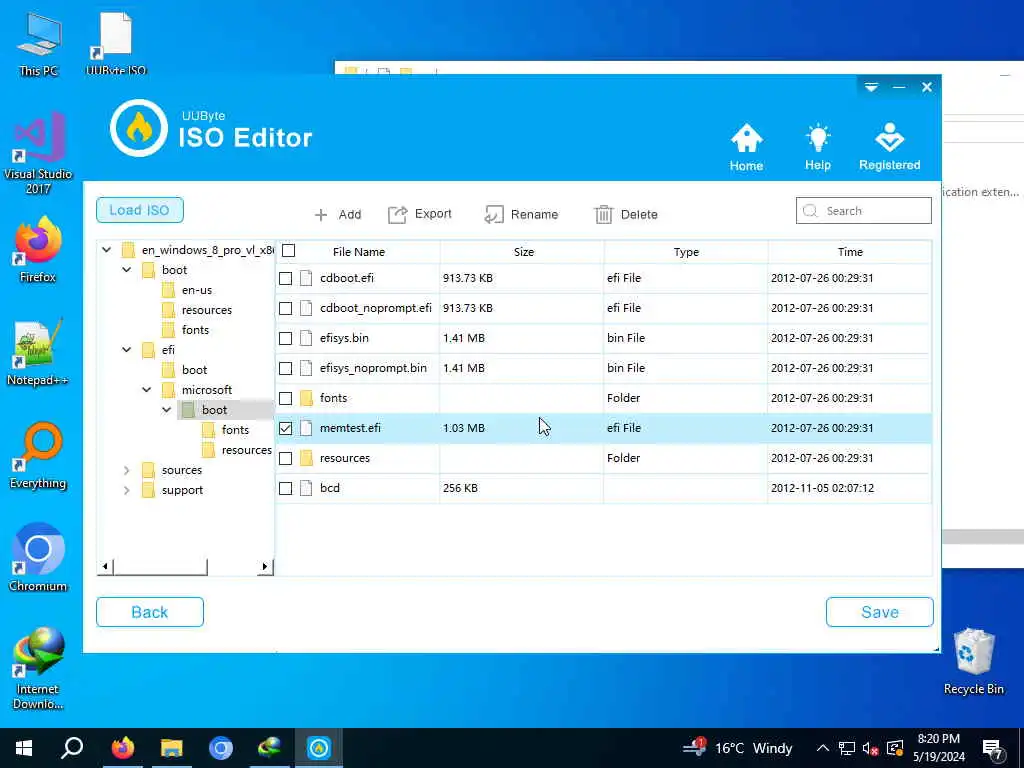
Task: Open the window dropdown menu arrow in title bar
Action: pyautogui.click(x=871, y=87)
